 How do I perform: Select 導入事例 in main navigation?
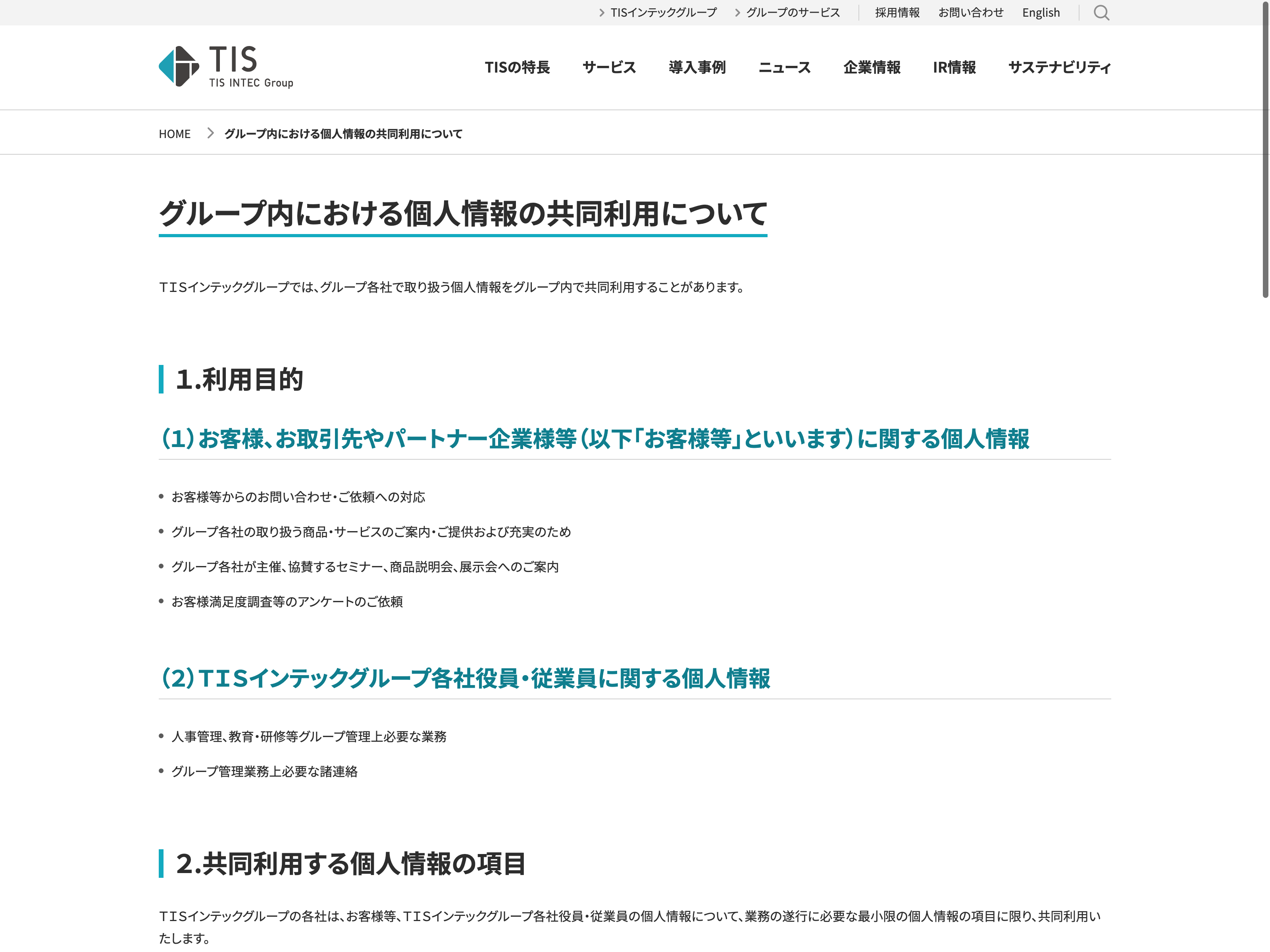coord(697,67)
